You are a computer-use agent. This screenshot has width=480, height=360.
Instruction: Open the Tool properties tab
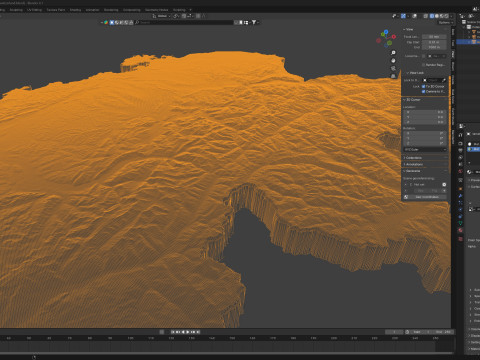tap(461, 135)
